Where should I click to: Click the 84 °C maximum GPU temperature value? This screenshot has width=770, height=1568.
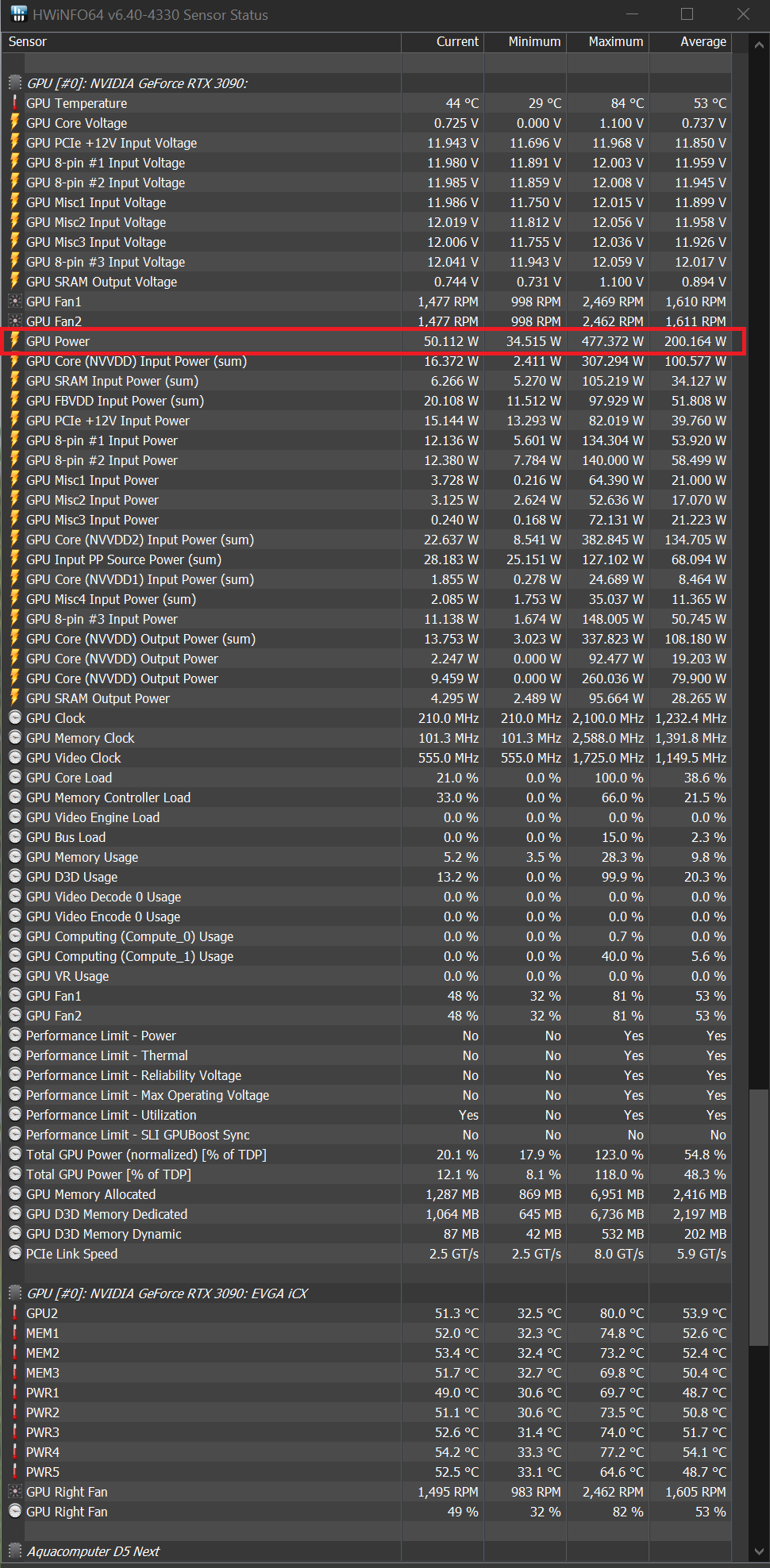627,103
